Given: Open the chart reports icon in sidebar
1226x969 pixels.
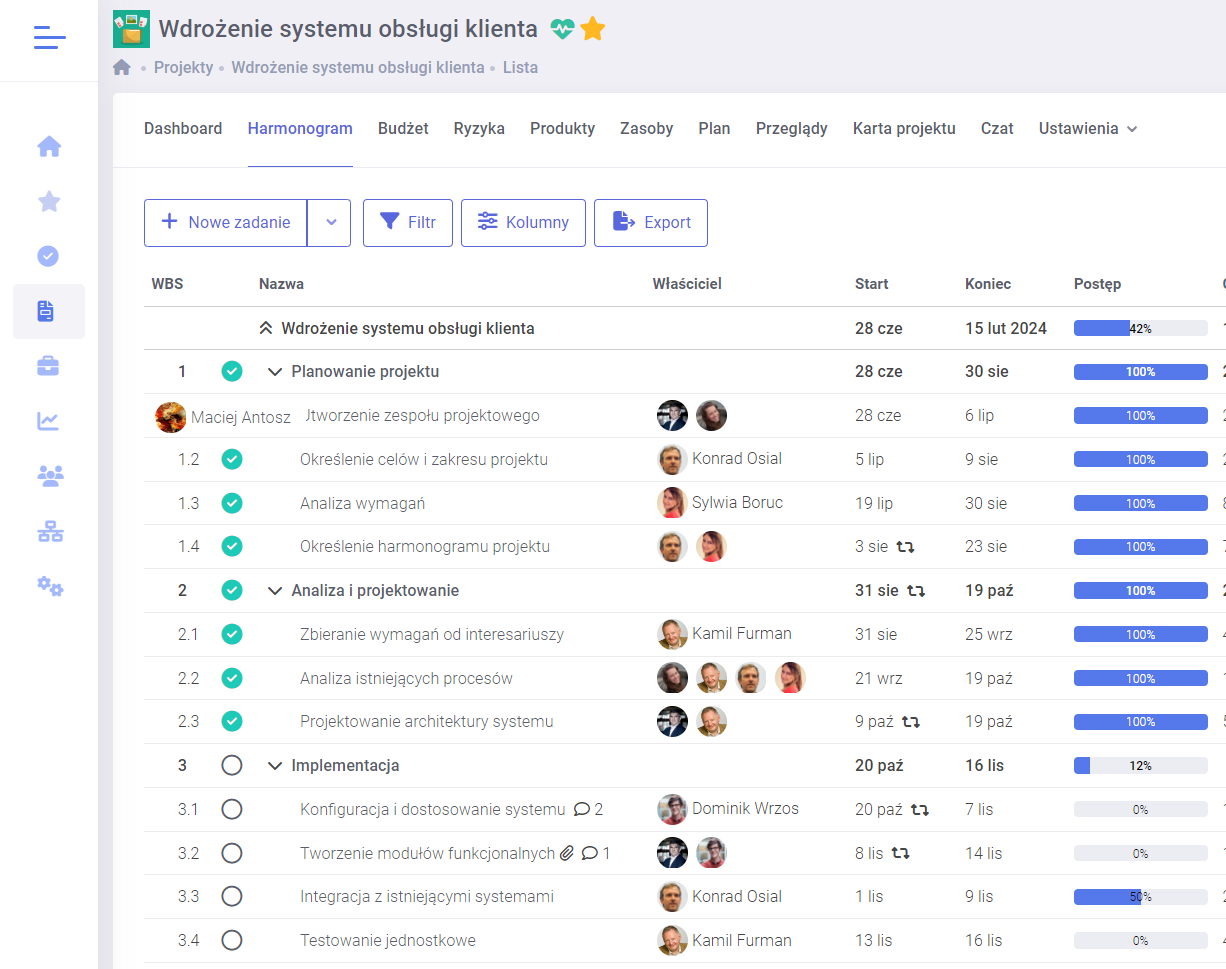Looking at the screenshot, I should coord(49,421).
